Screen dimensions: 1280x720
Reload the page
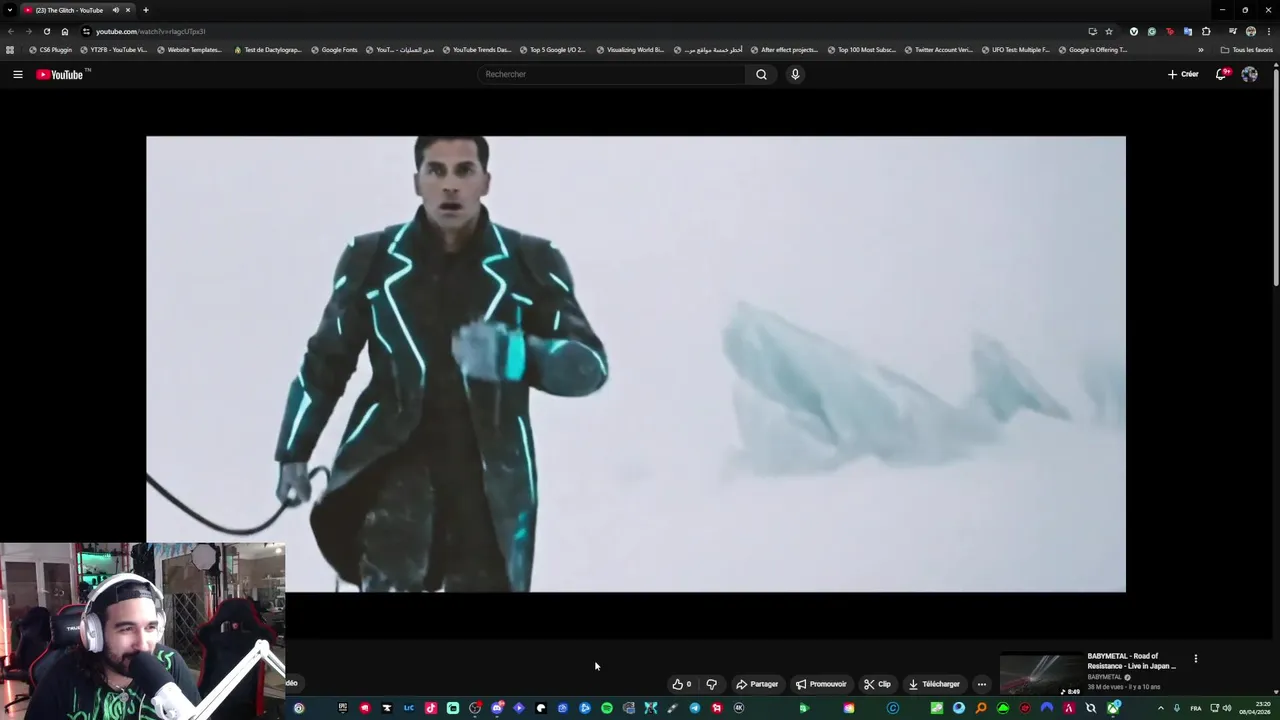coord(46,31)
